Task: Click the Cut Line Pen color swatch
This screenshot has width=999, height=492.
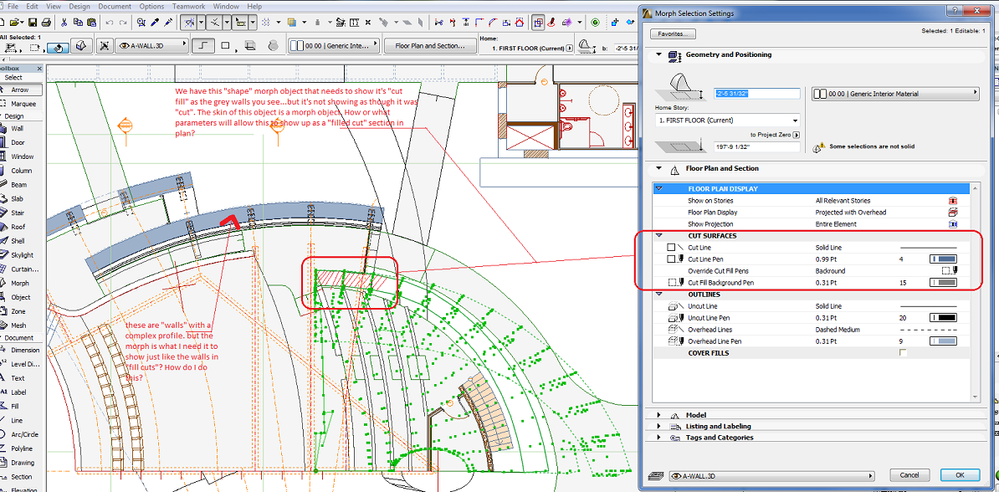Action: 943,258
